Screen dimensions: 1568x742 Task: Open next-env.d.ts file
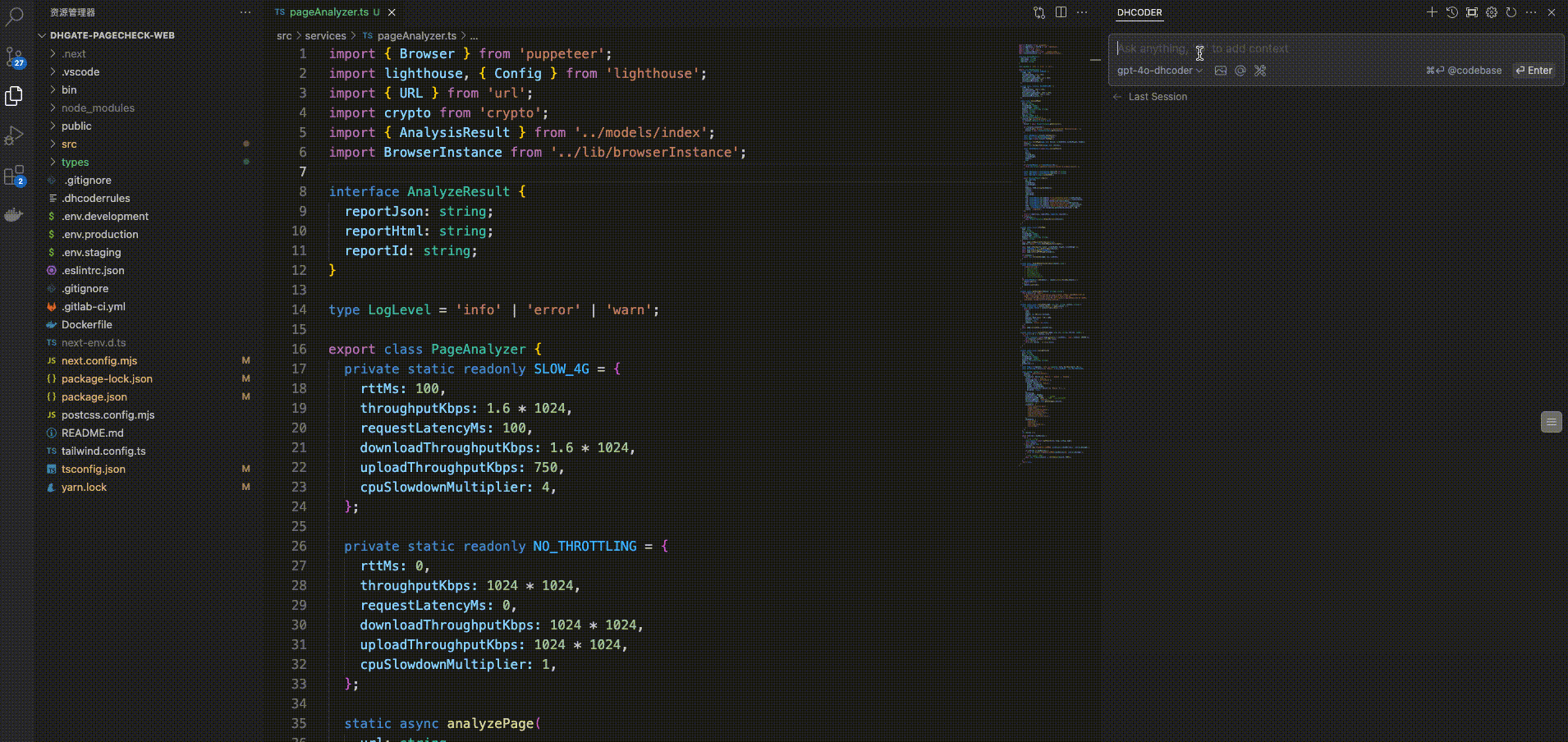tap(94, 342)
